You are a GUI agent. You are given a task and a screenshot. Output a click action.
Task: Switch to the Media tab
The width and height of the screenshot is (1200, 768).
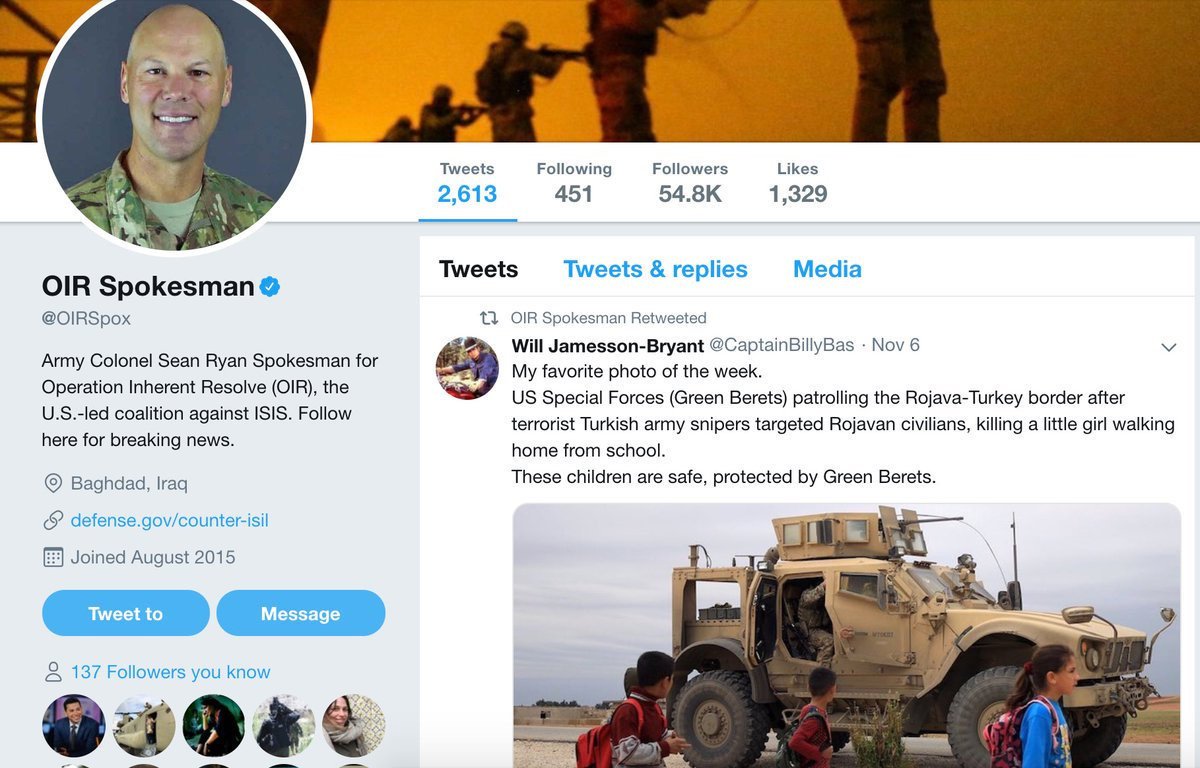tap(827, 269)
